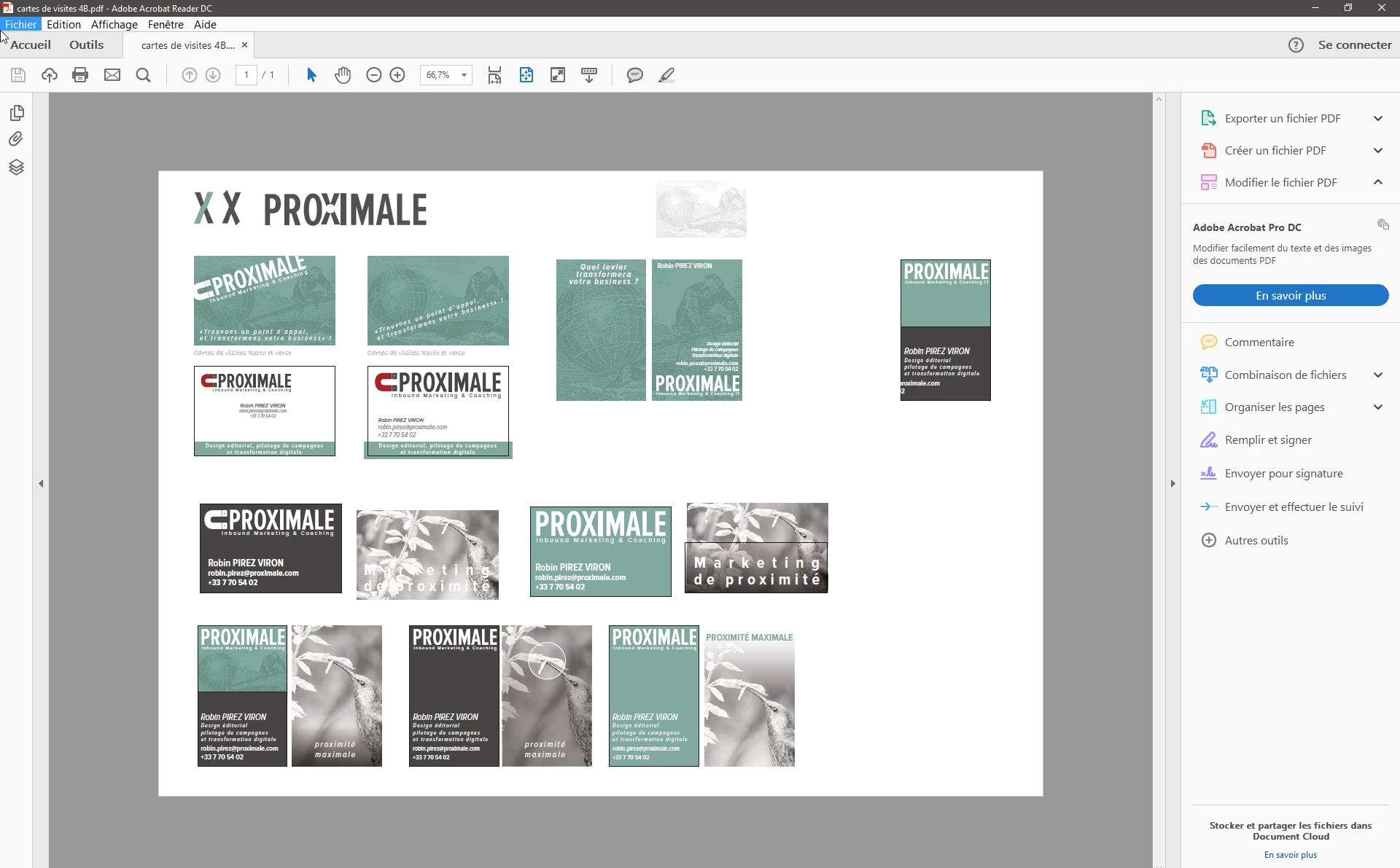Click the Send by email envelope icon
Viewport: 1400px width, 868px height.
112,75
